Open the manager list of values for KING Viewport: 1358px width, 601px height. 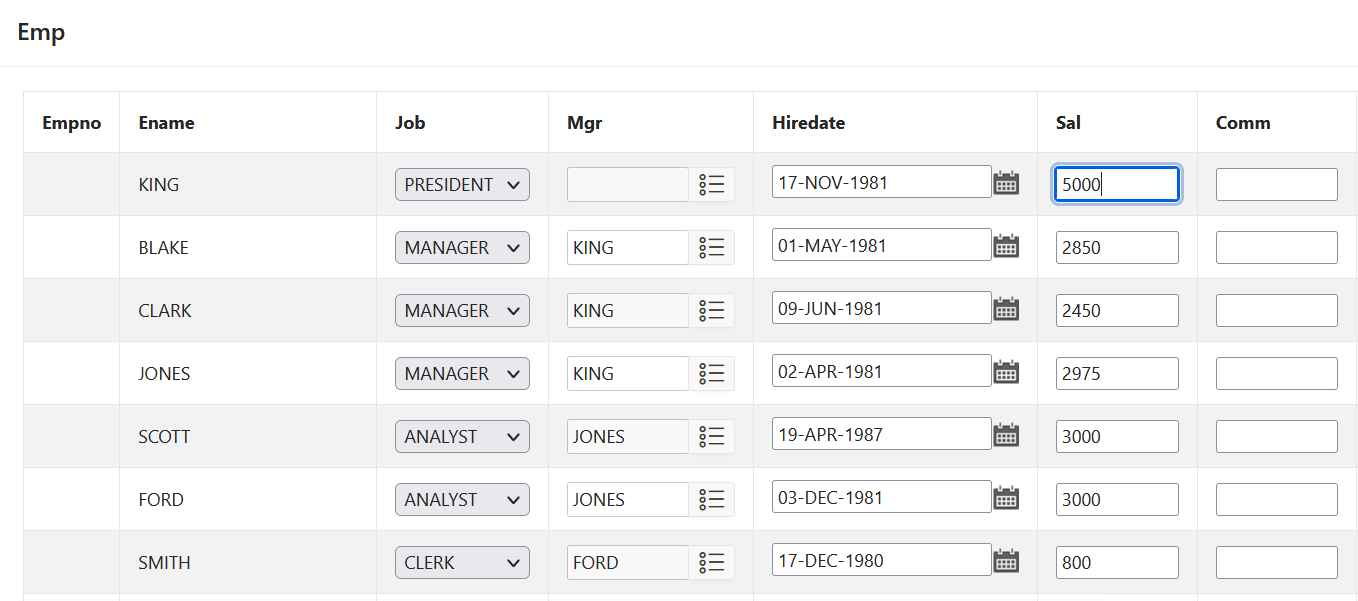tap(712, 183)
